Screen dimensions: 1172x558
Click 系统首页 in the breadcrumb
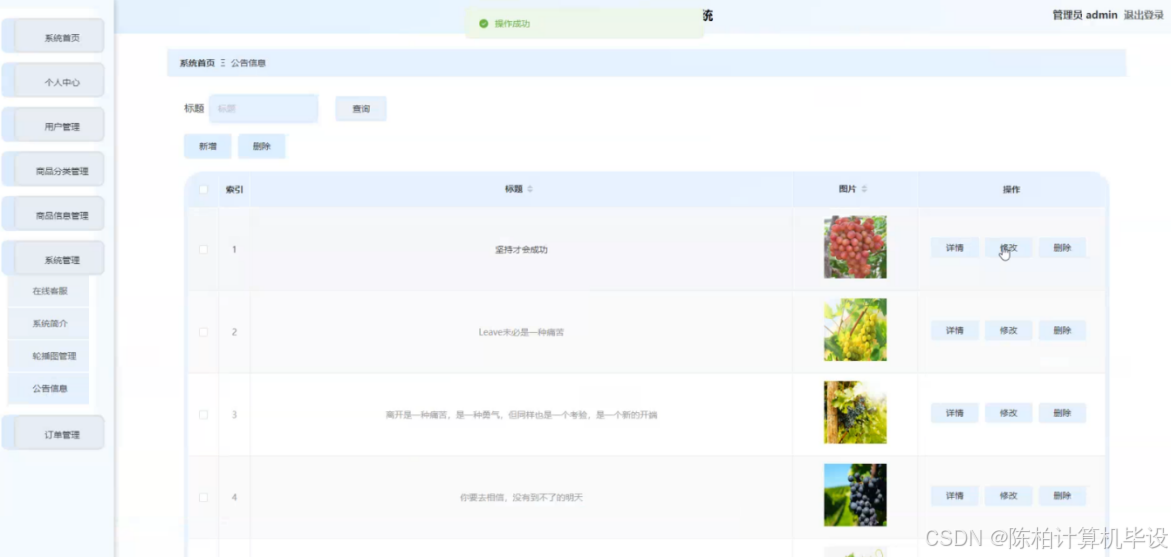pyautogui.click(x=197, y=63)
